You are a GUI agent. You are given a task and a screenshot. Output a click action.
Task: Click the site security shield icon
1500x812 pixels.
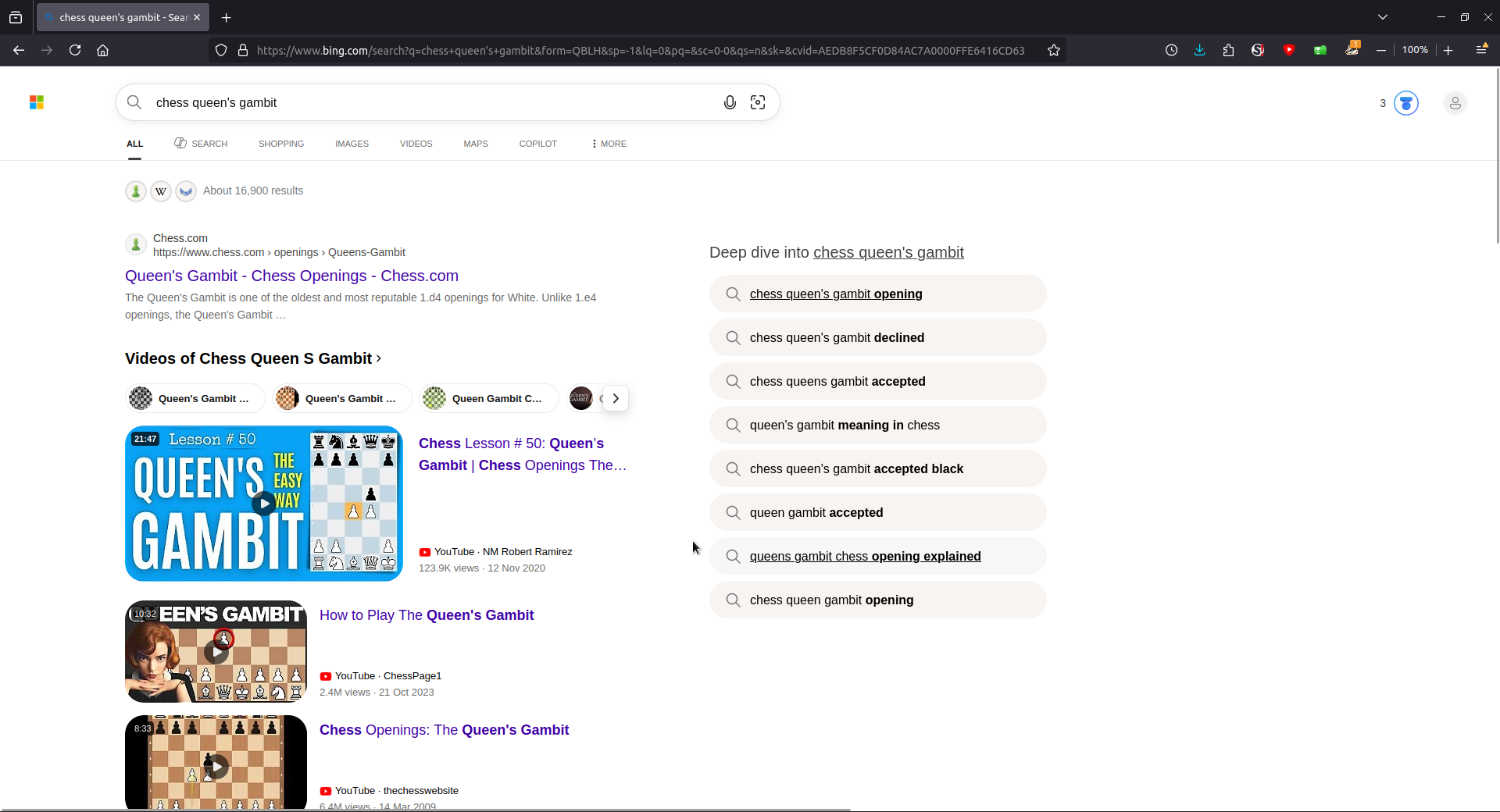(x=221, y=50)
